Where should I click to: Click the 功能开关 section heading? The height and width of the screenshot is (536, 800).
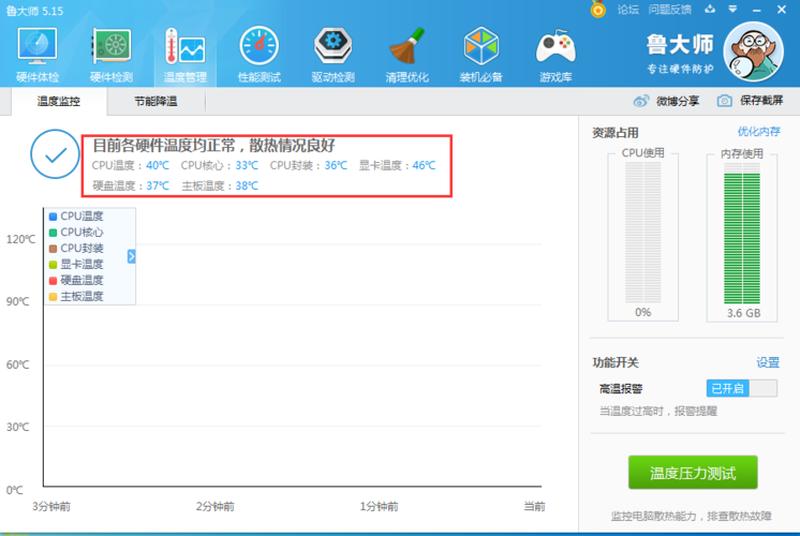pos(615,363)
